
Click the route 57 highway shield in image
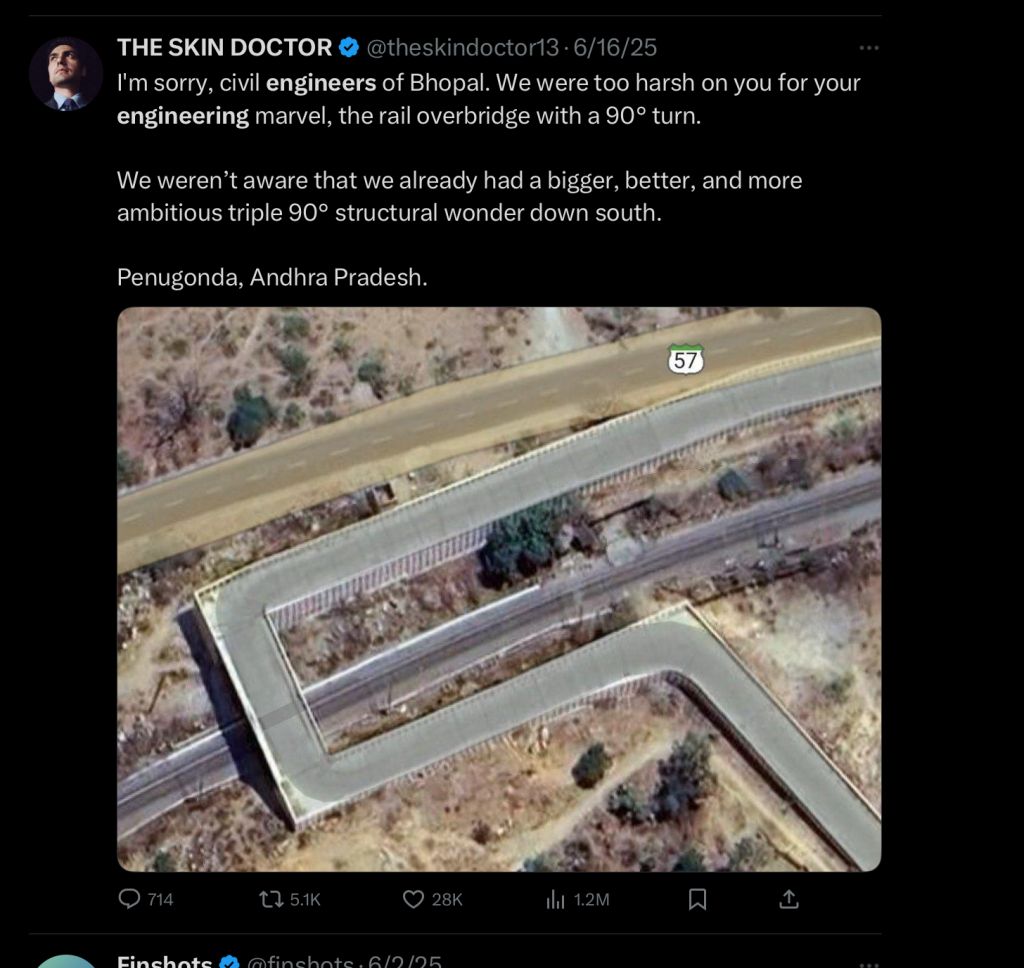point(685,360)
